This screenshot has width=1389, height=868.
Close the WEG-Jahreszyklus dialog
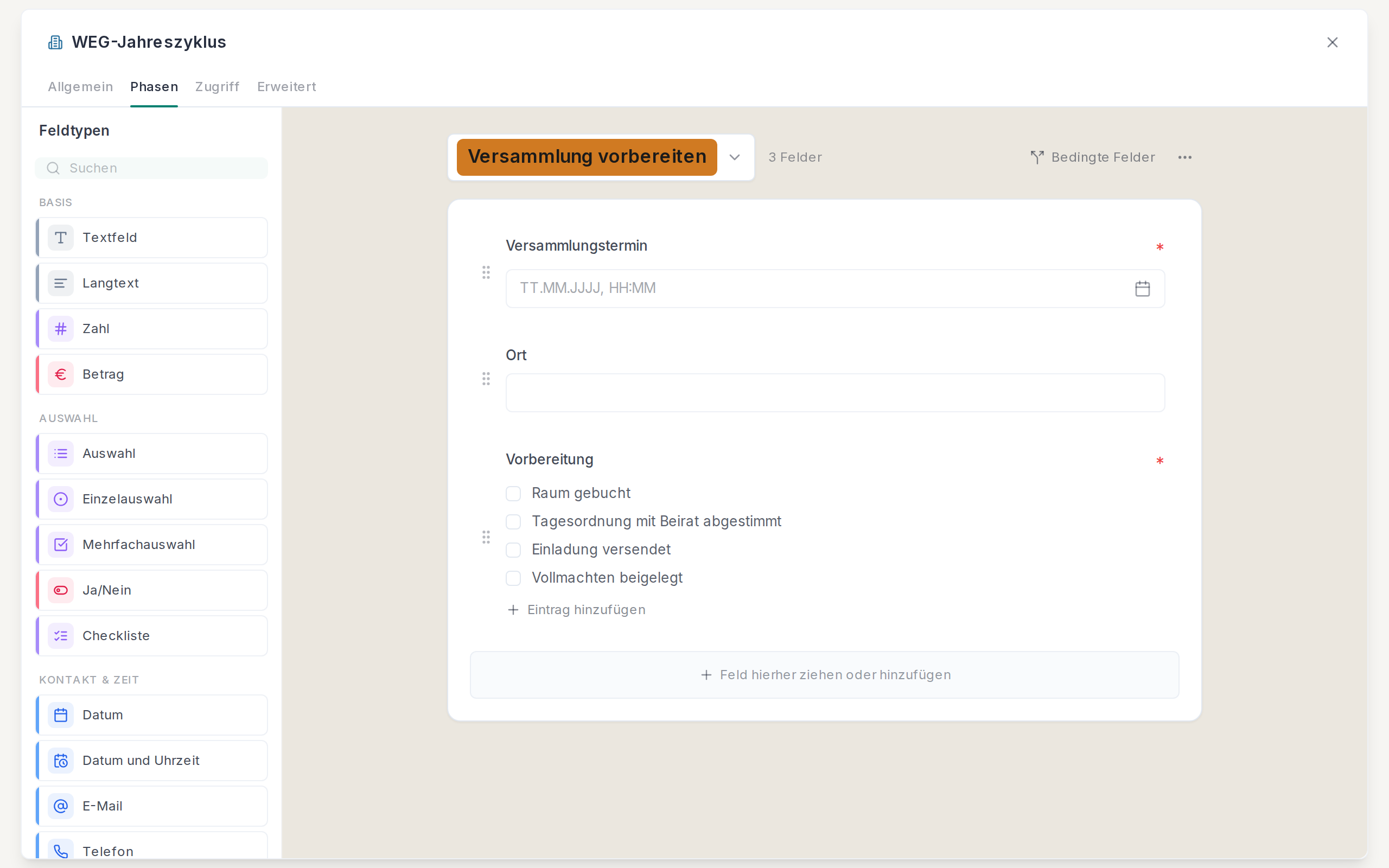1332,42
